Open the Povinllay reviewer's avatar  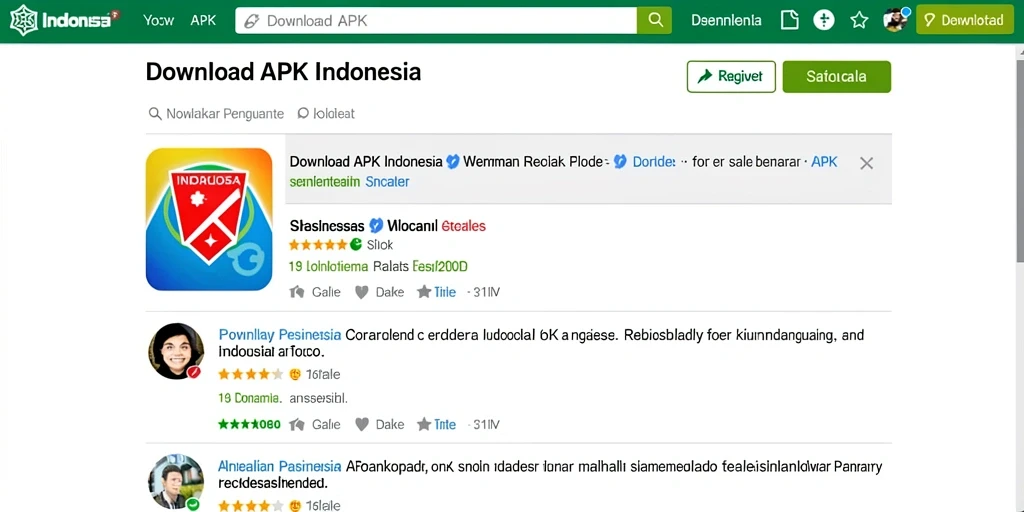(176, 351)
